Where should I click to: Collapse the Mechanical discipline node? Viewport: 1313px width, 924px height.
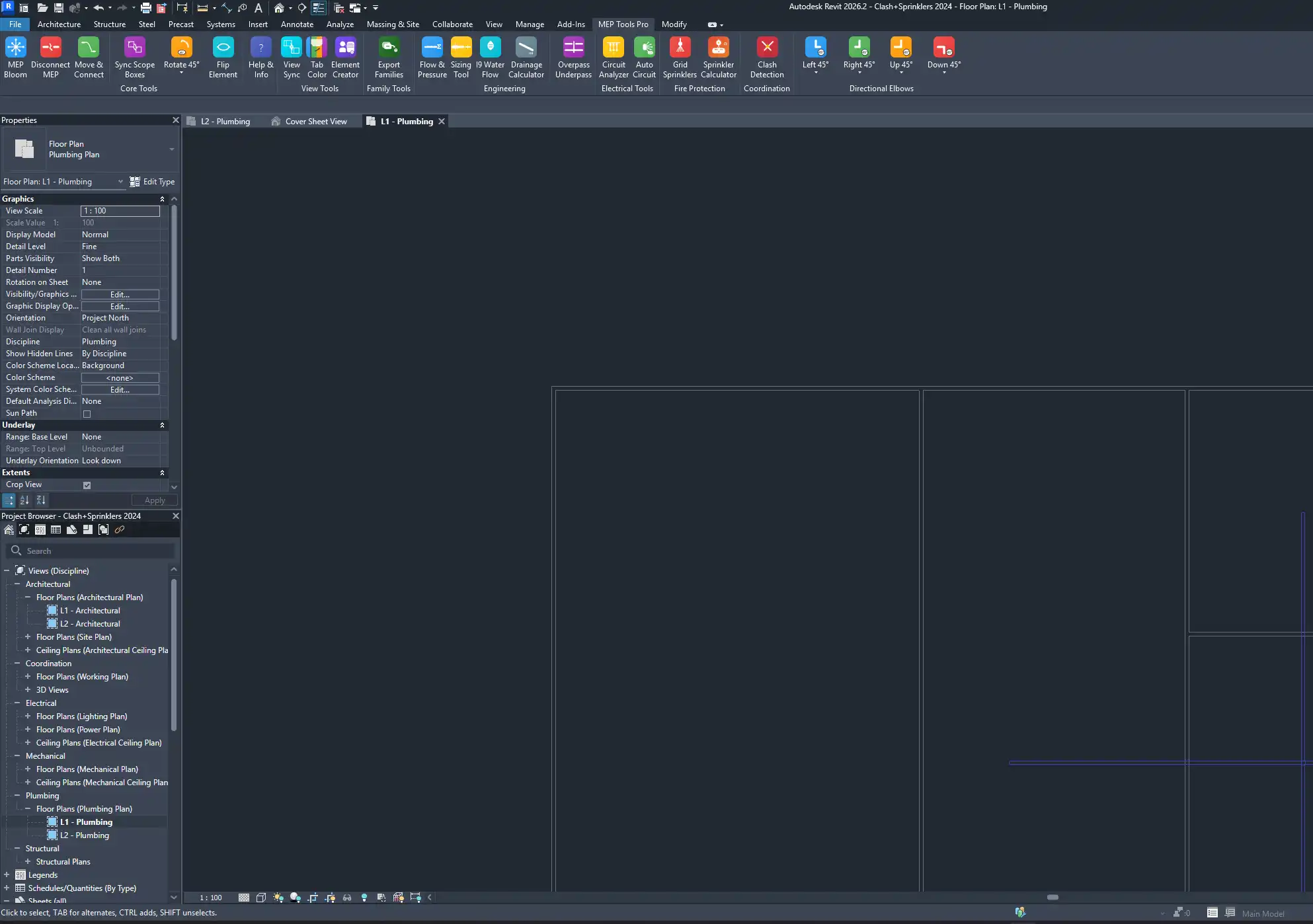click(17, 756)
